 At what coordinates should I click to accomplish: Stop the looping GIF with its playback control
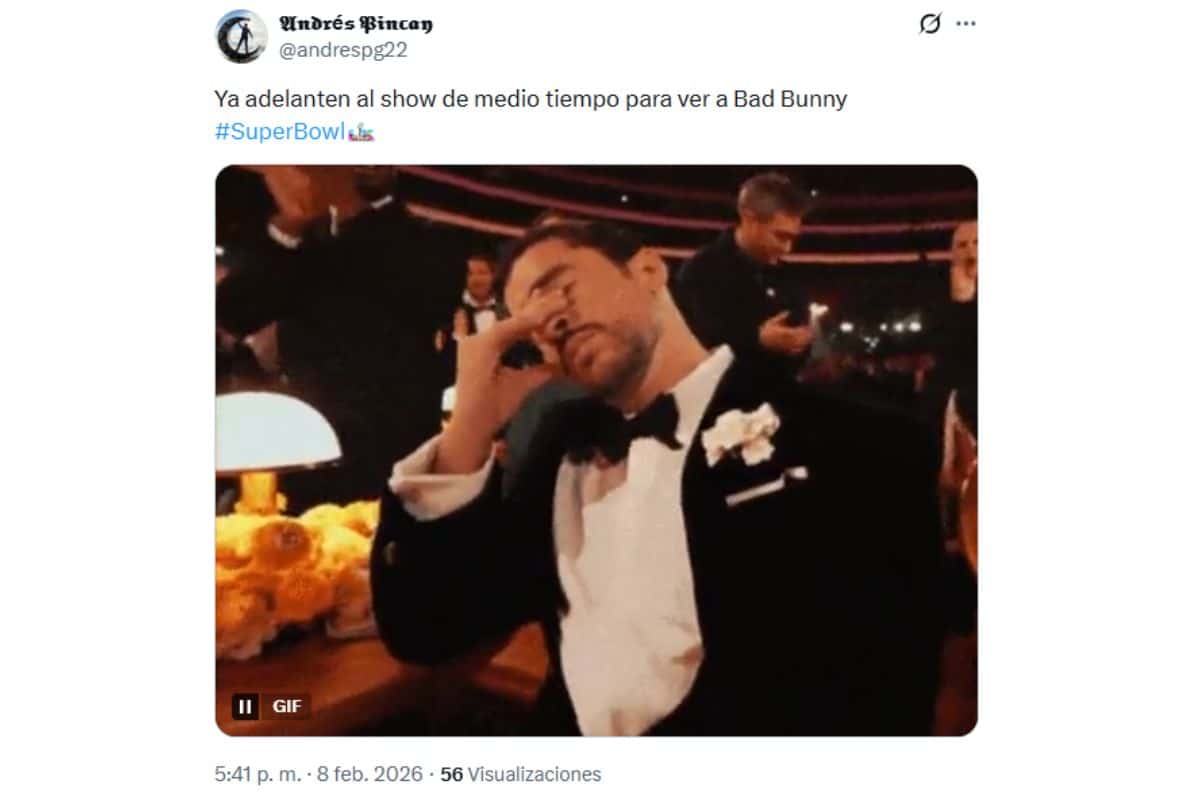pos(244,706)
